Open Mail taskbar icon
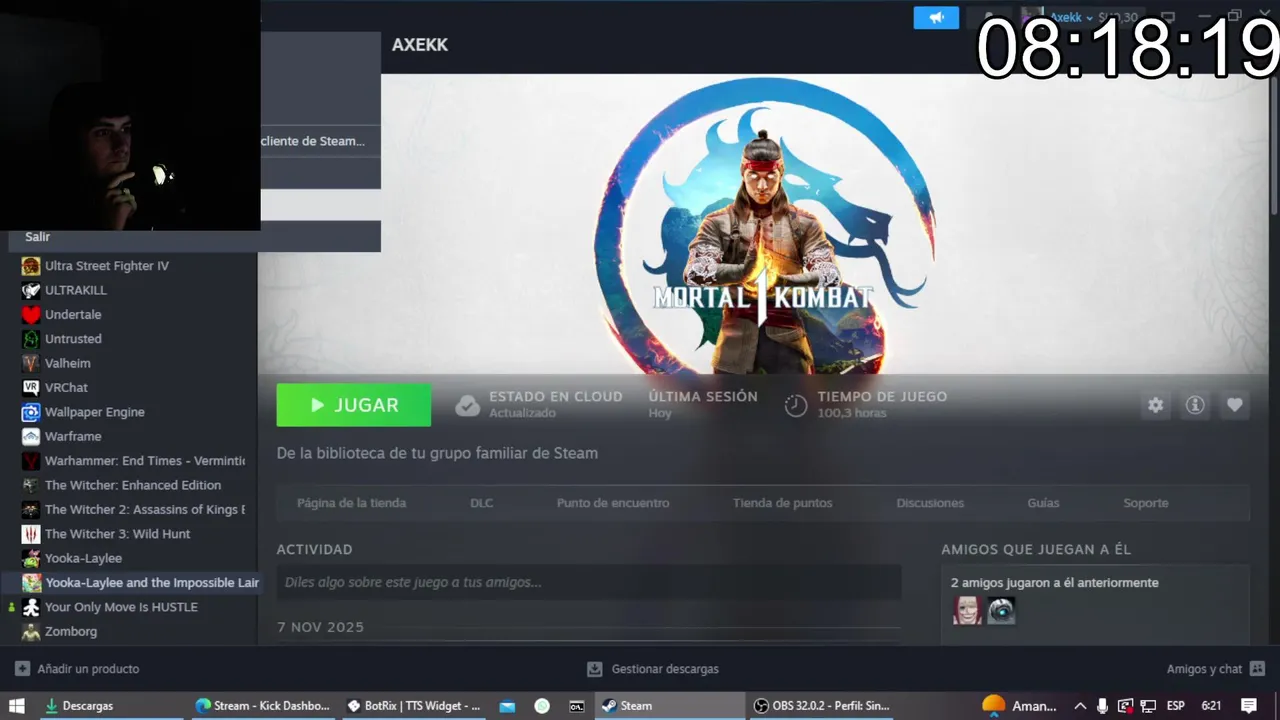Screen dimensions: 1280x720 click(x=507, y=705)
